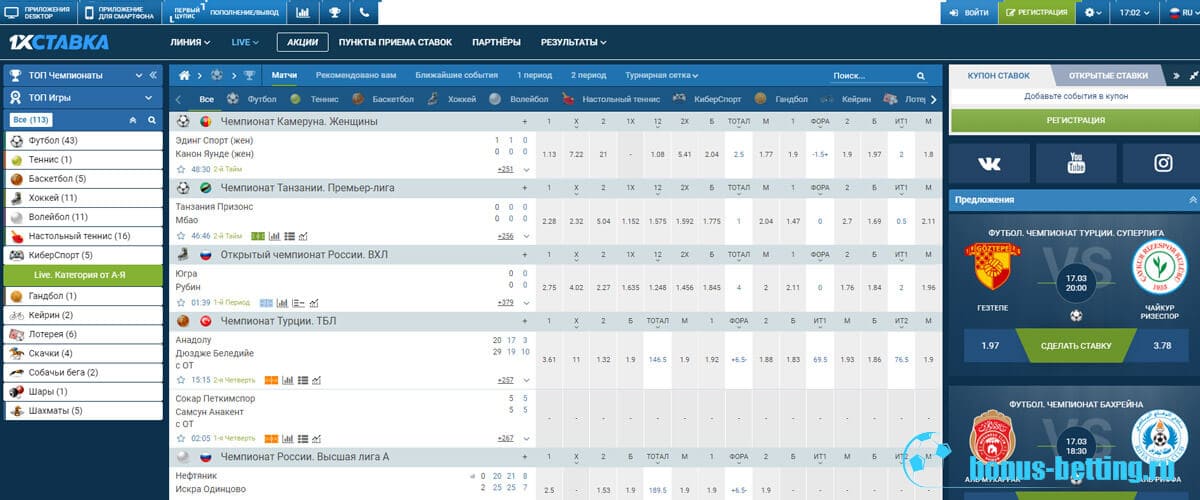This screenshot has height=500, width=1200.
Task: Click the home icon in breadcrumb
Action: tap(183, 75)
